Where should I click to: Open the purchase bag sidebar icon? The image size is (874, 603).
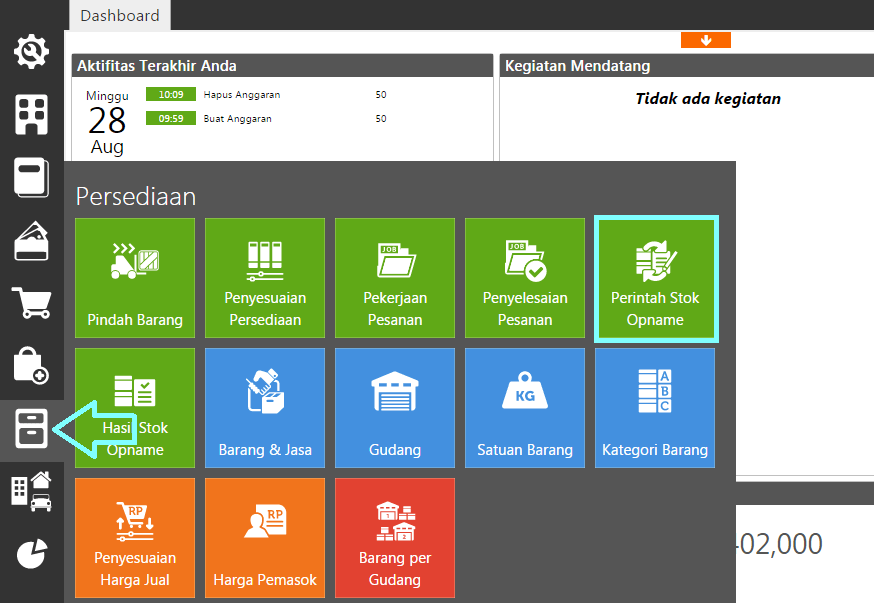pyautogui.click(x=31, y=366)
